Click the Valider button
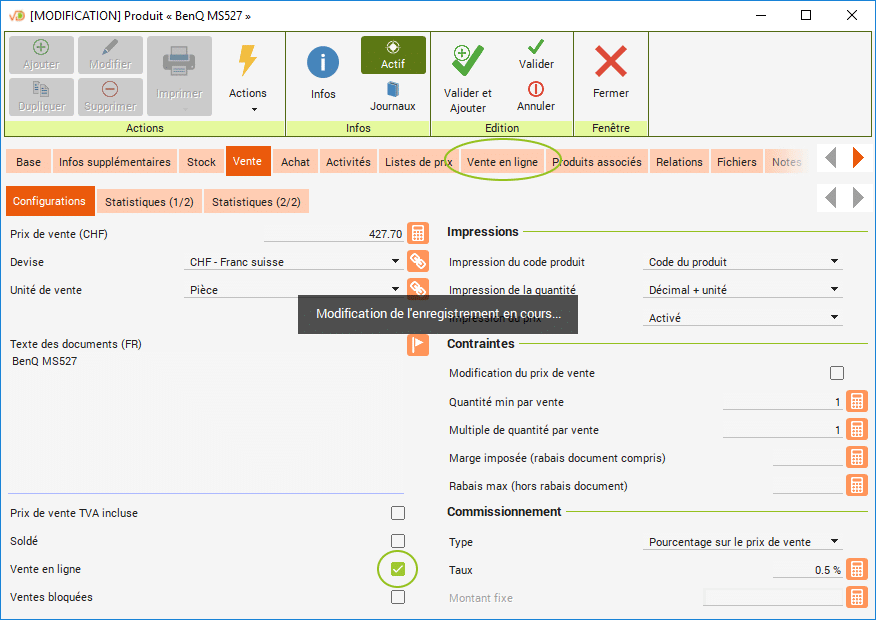The image size is (876, 620). (536, 55)
